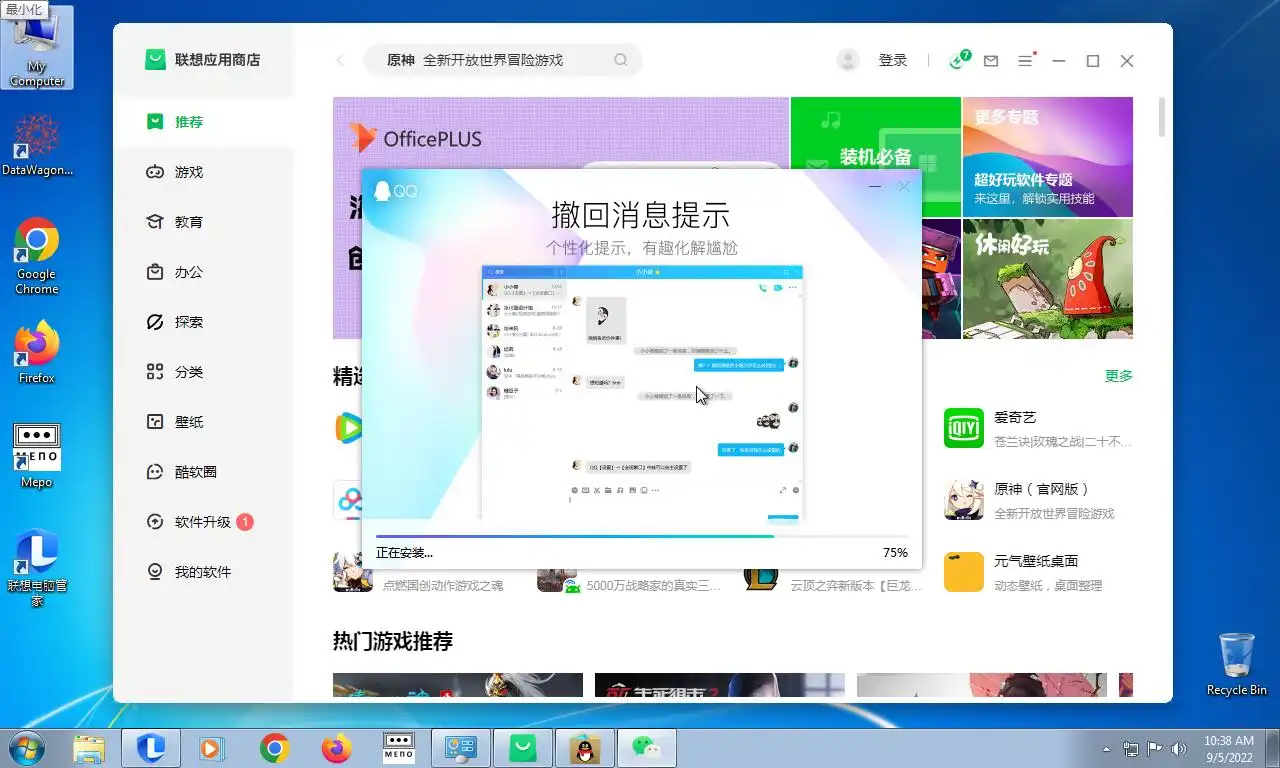Switch to WeChat in the taskbar
The image size is (1280, 768).
(647, 748)
